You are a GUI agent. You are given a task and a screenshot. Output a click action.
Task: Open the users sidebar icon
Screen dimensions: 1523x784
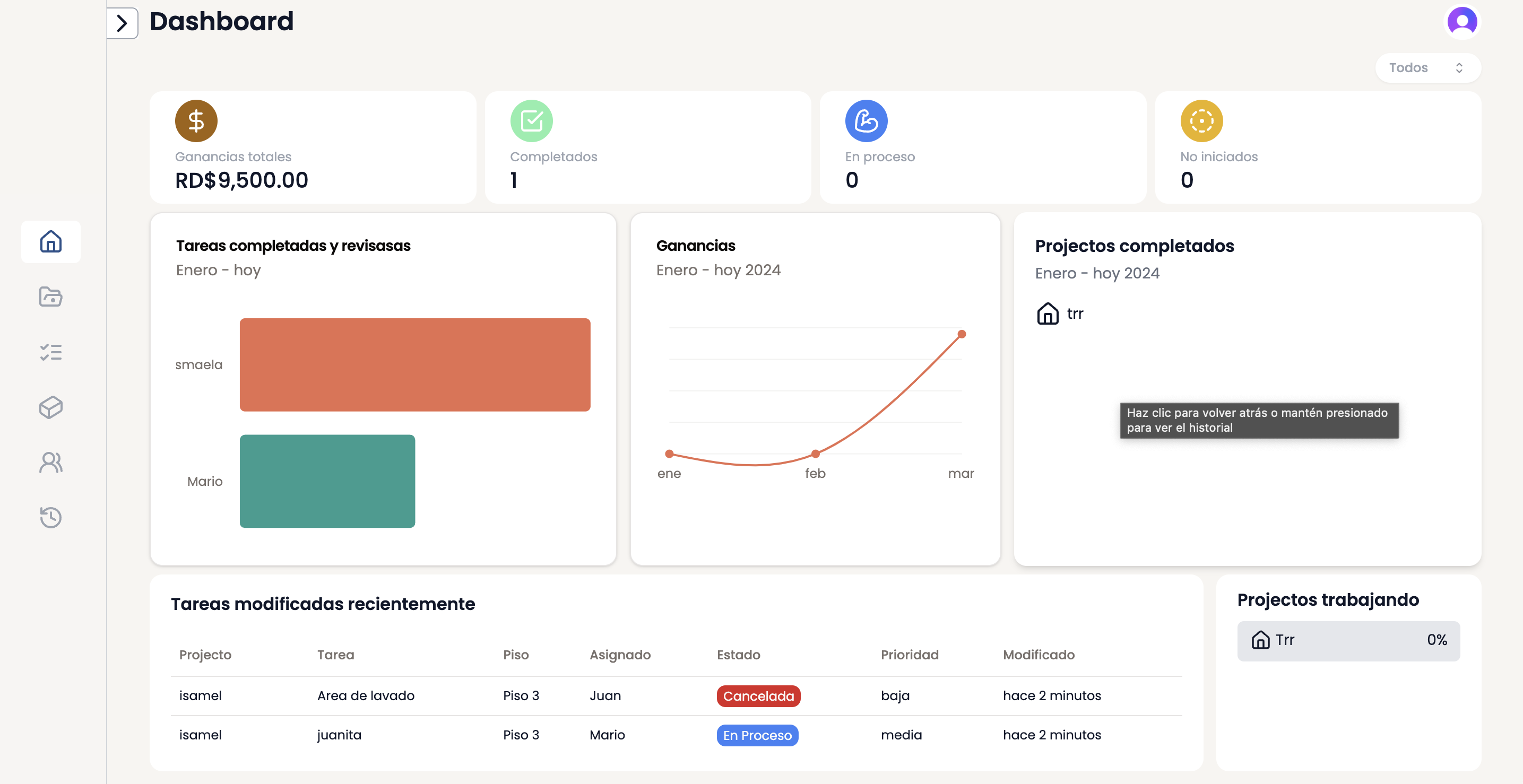pyautogui.click(x=51, y=463)
